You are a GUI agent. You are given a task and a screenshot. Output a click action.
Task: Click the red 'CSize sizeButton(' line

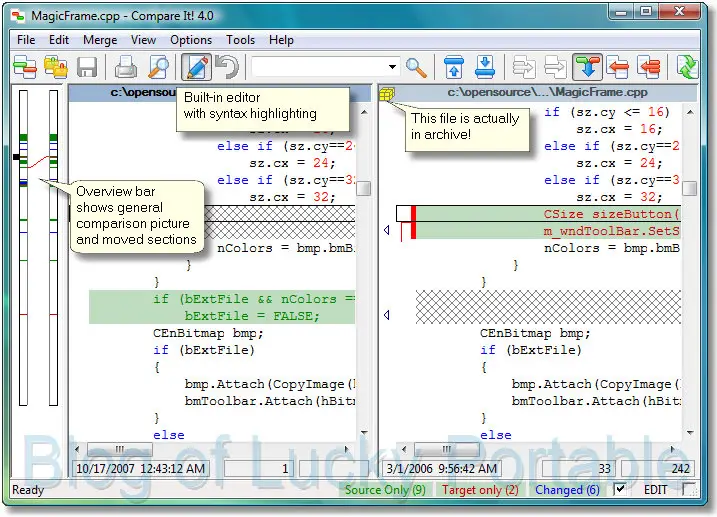(611, 214)
